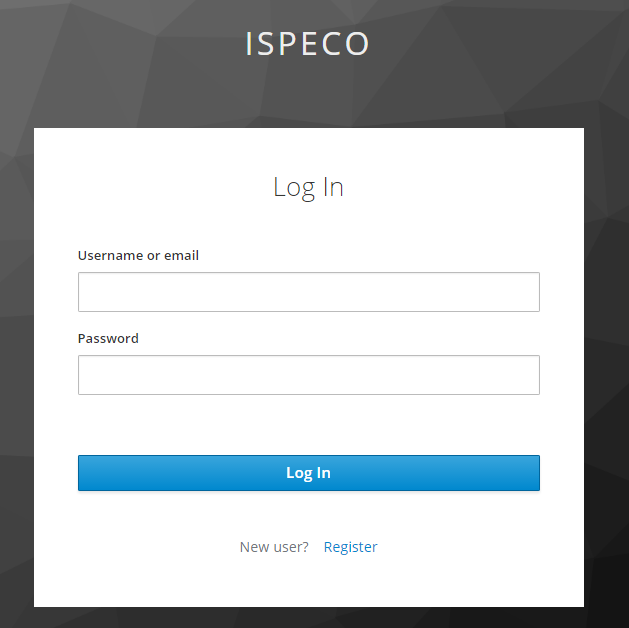The height and width of the screenshot is (628, 629).
Task: Click the Password field label
Action: [108, 338]
